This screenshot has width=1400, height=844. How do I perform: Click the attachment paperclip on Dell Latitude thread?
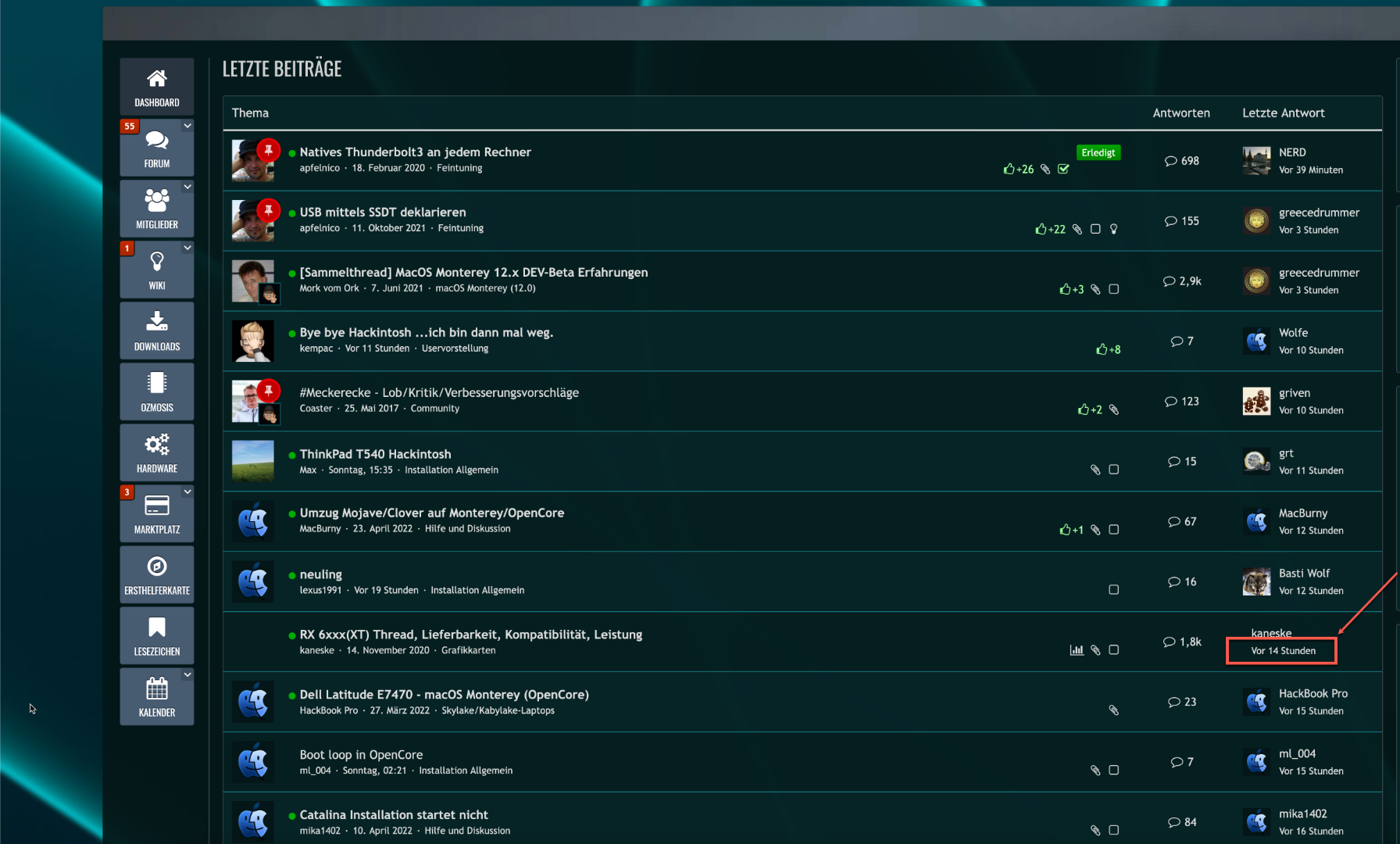tap(1114, 710)
